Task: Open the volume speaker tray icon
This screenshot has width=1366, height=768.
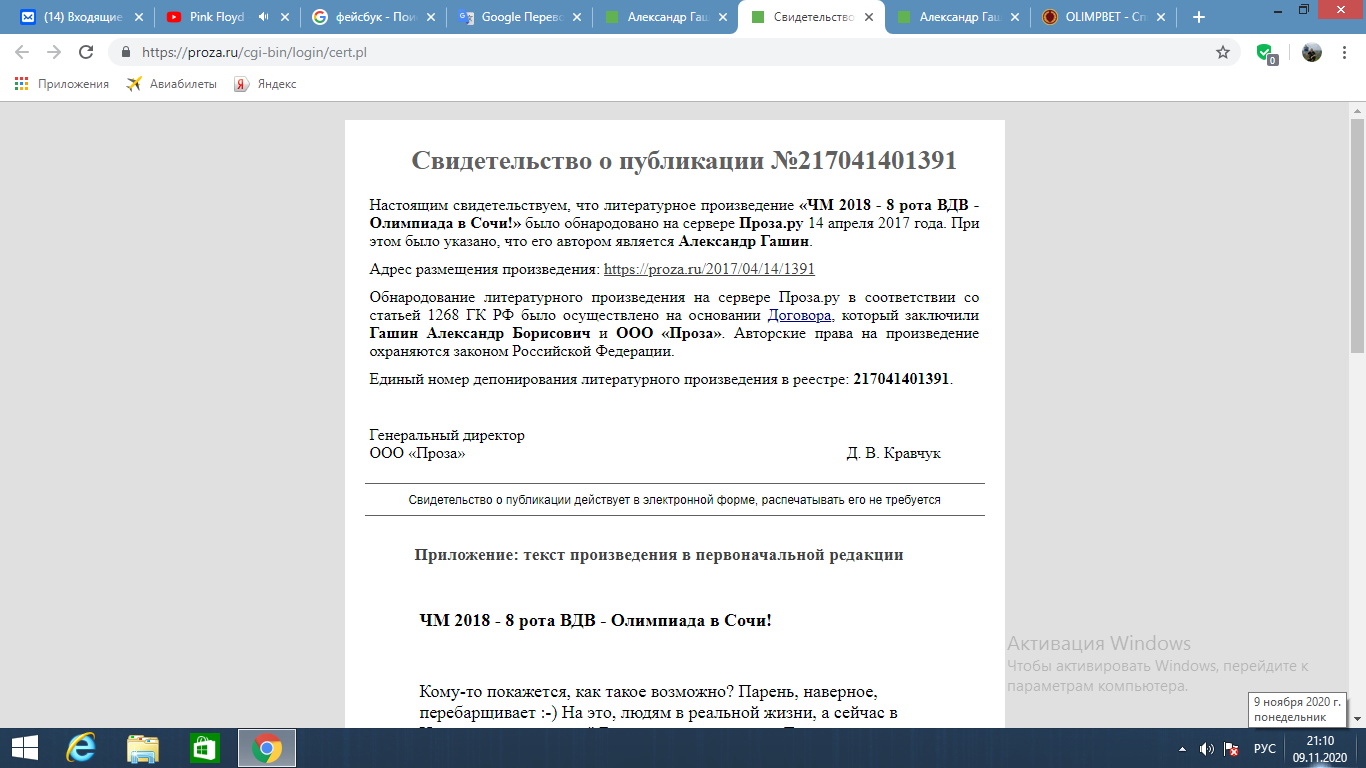Action: click(1207, 748)
